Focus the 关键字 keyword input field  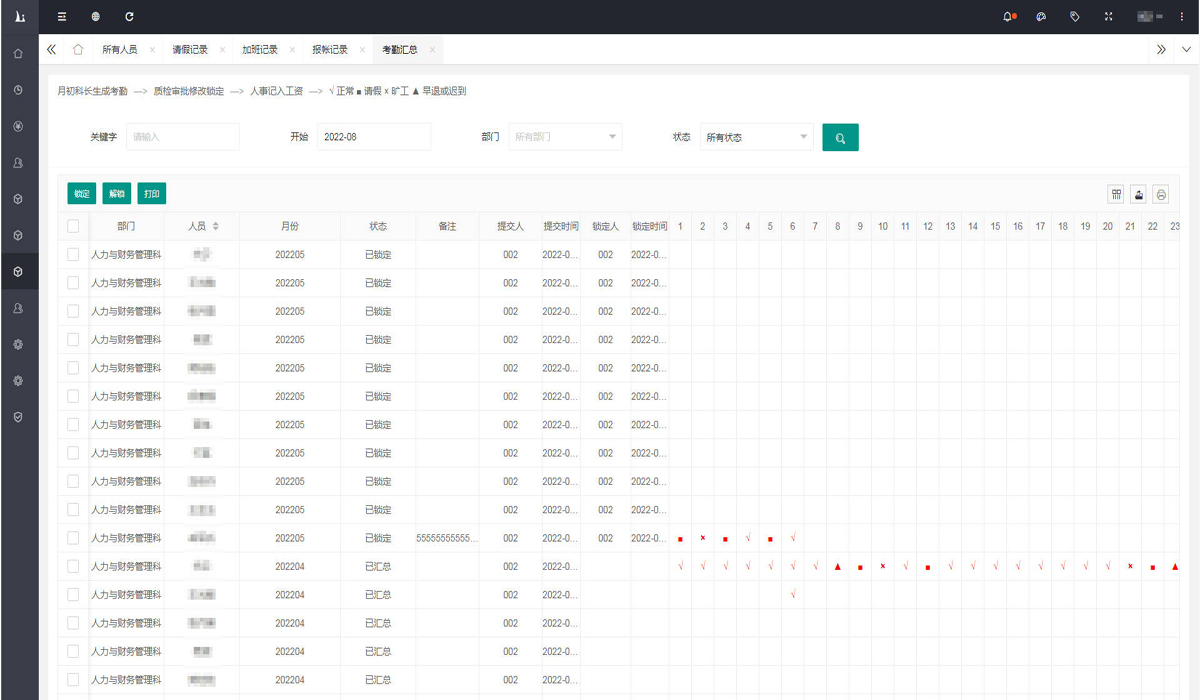(183, 137)
